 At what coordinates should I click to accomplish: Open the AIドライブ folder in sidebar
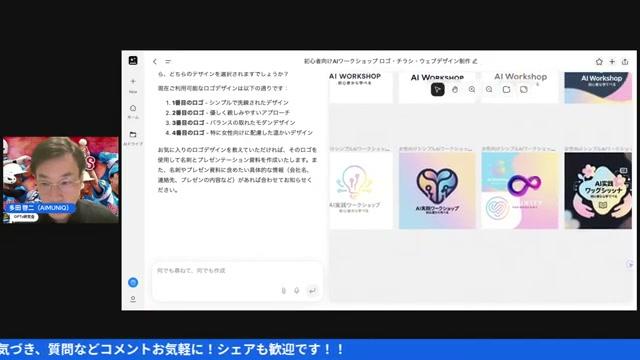point(133,138)
